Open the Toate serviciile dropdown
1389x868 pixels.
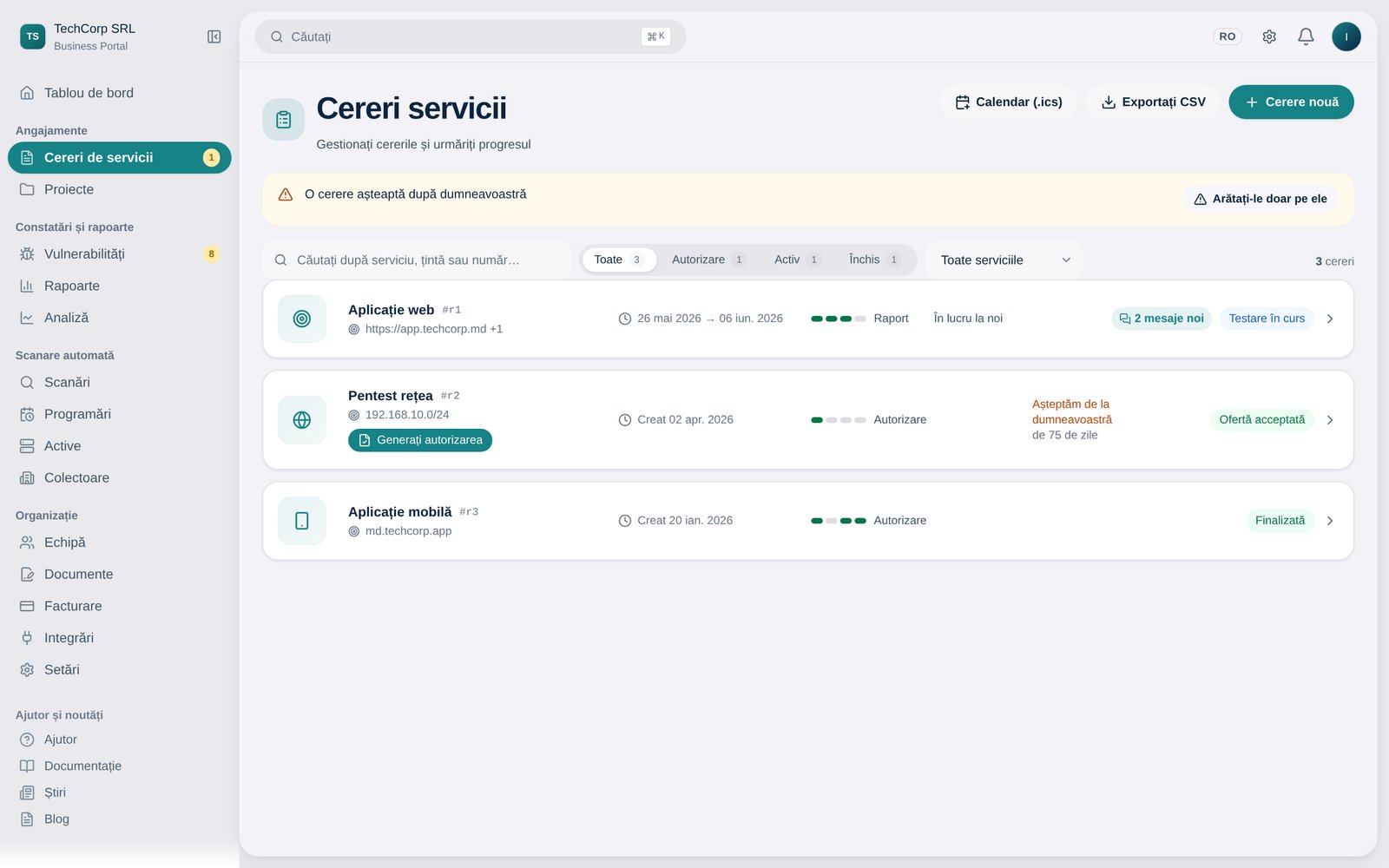[1004, 260]
